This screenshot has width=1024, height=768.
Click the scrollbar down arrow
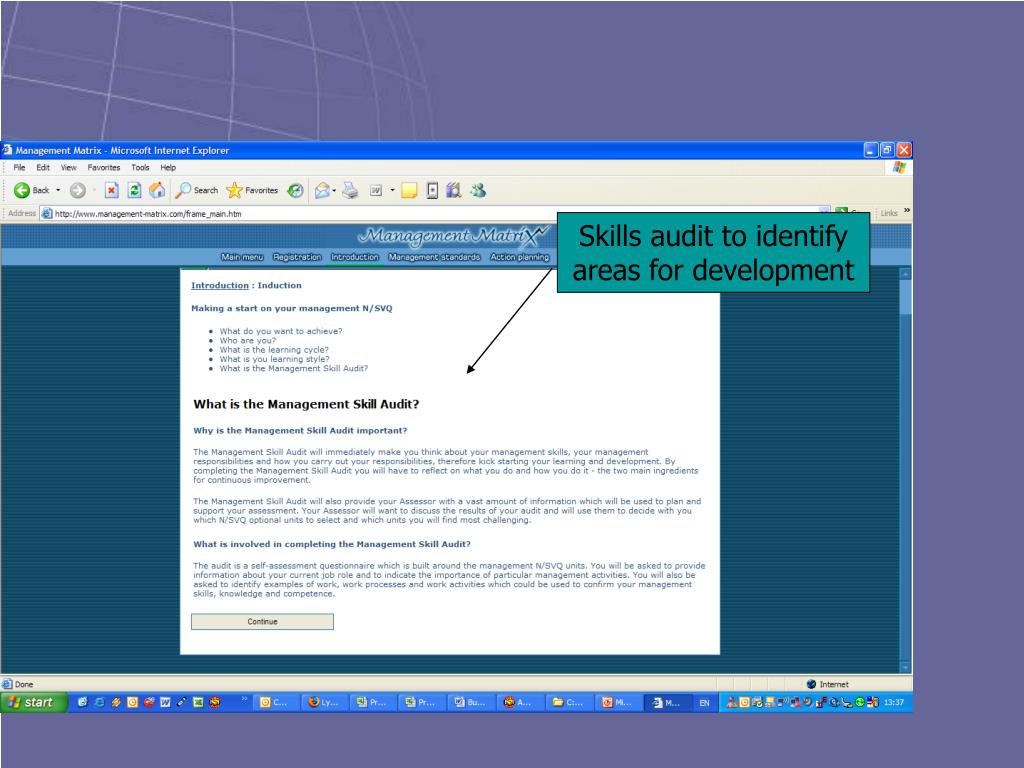click(x=905, y=667)
